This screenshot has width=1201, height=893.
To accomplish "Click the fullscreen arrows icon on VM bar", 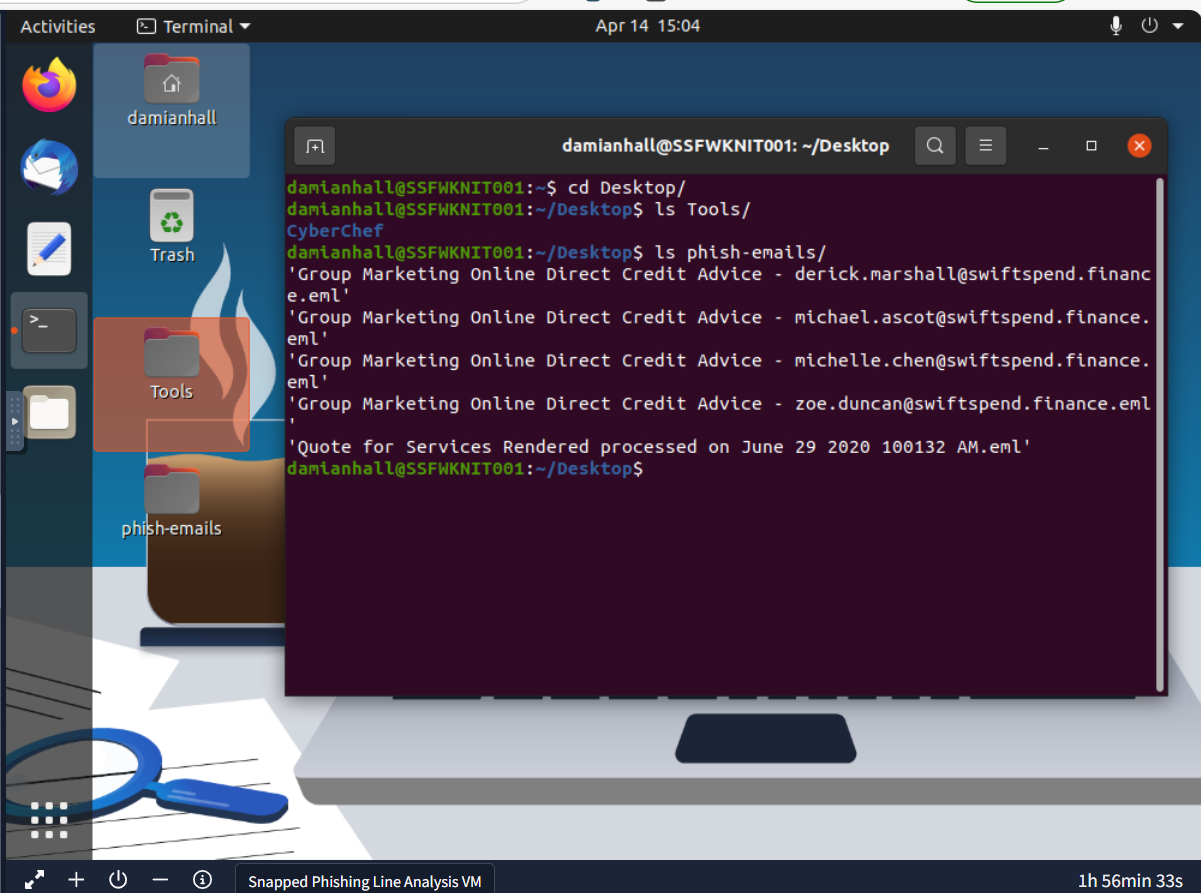I will click(34, 880).
